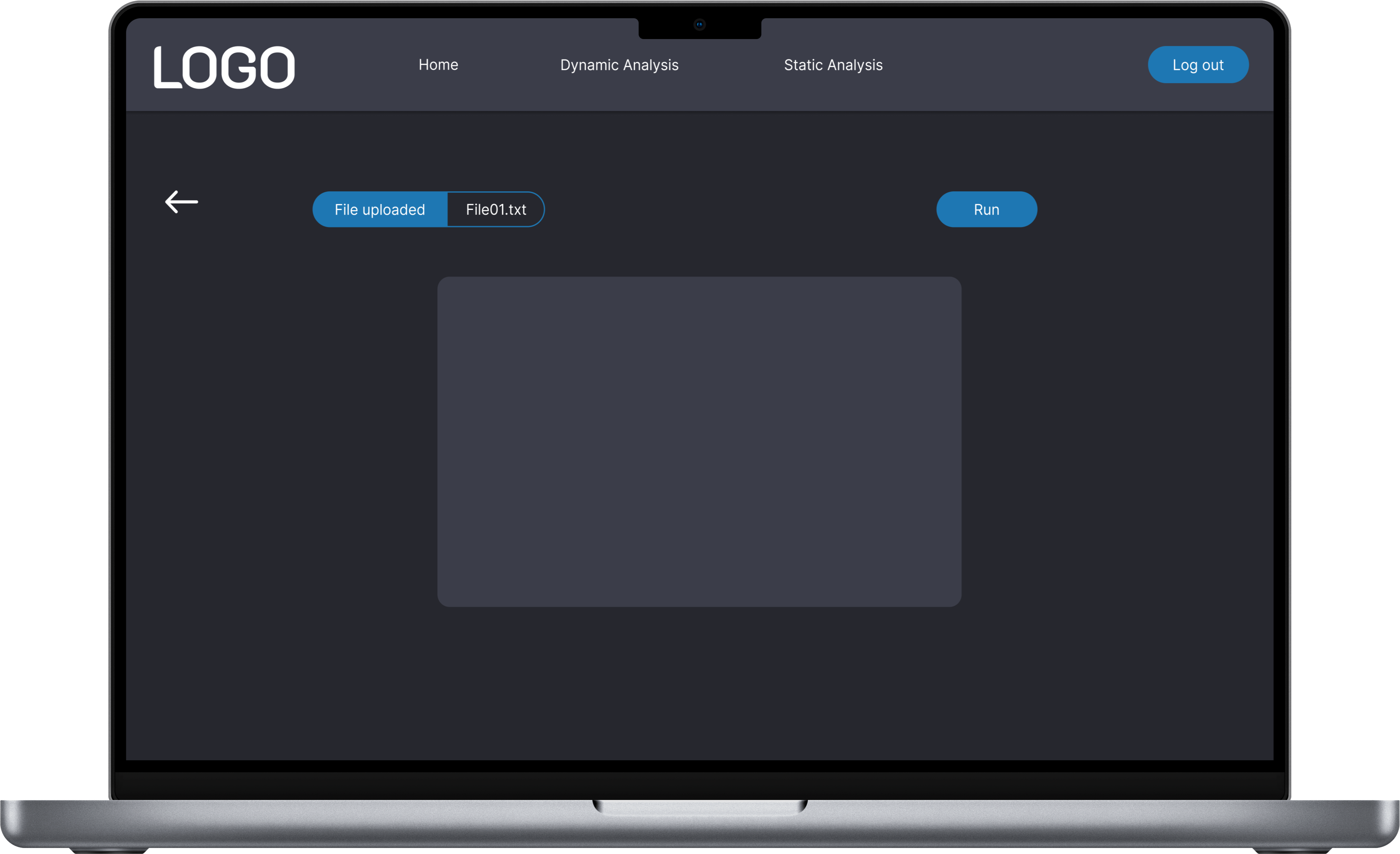Click the File uploaded label
The height and width of the screenshot is (854, 1400).
click(379, 210)
